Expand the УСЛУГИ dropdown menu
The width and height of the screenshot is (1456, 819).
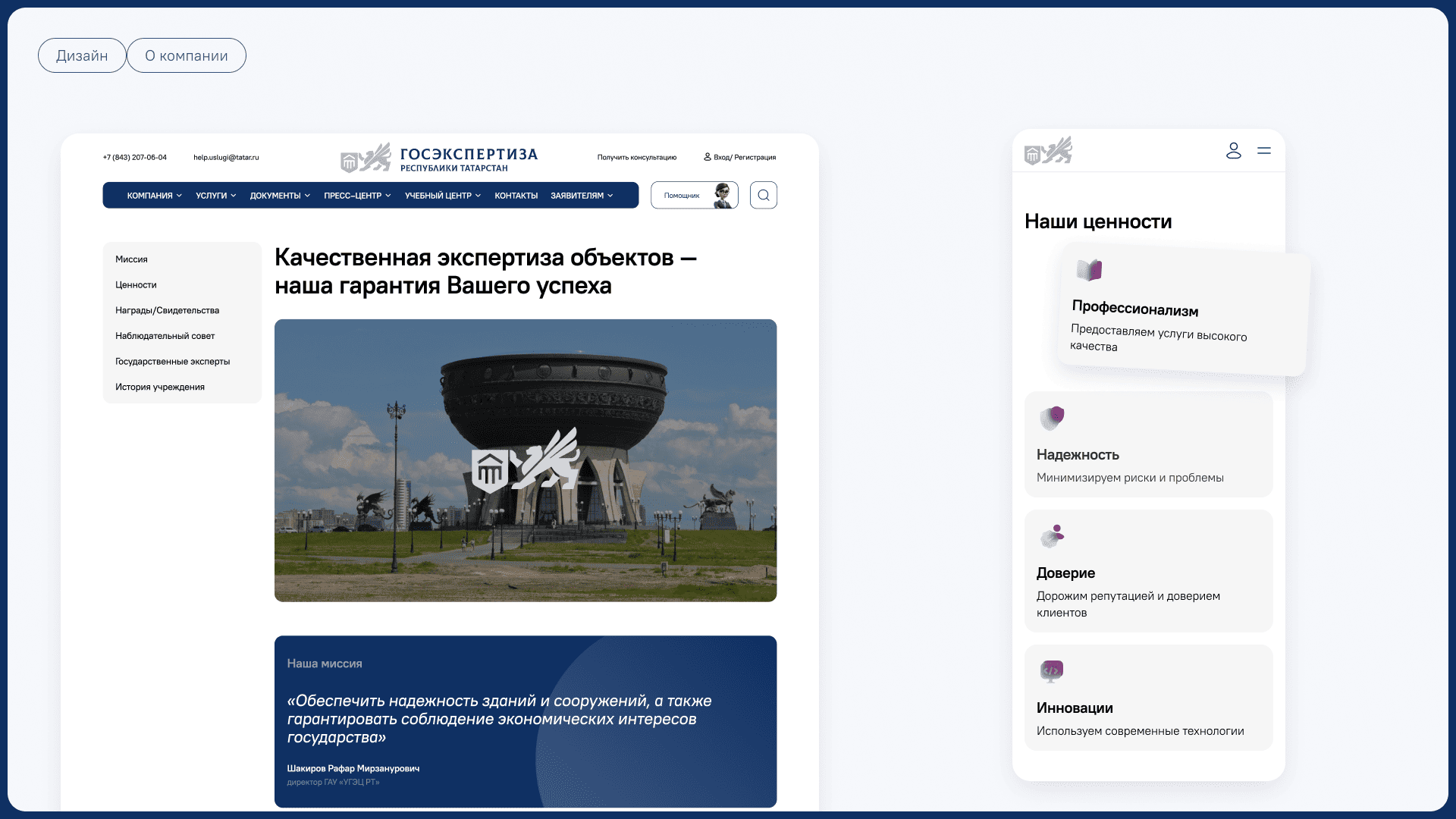click(x=216, y=196)
